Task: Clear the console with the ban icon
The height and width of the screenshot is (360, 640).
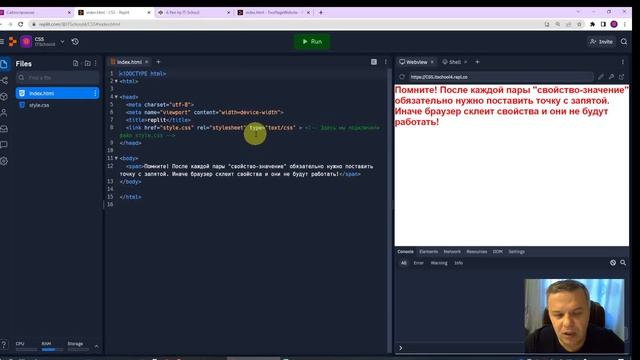Action: pyautogui.click(x=613, y=263)
